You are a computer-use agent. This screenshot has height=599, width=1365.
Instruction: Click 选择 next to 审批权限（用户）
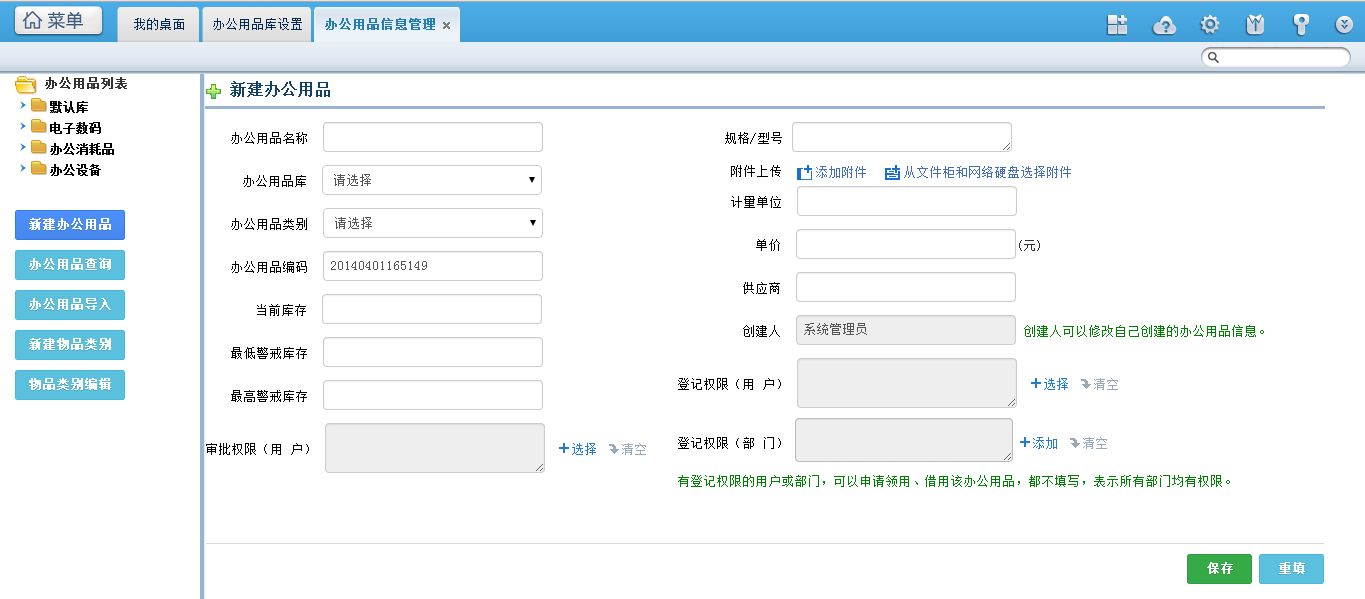pyautogui.click(x=578, y=449)
